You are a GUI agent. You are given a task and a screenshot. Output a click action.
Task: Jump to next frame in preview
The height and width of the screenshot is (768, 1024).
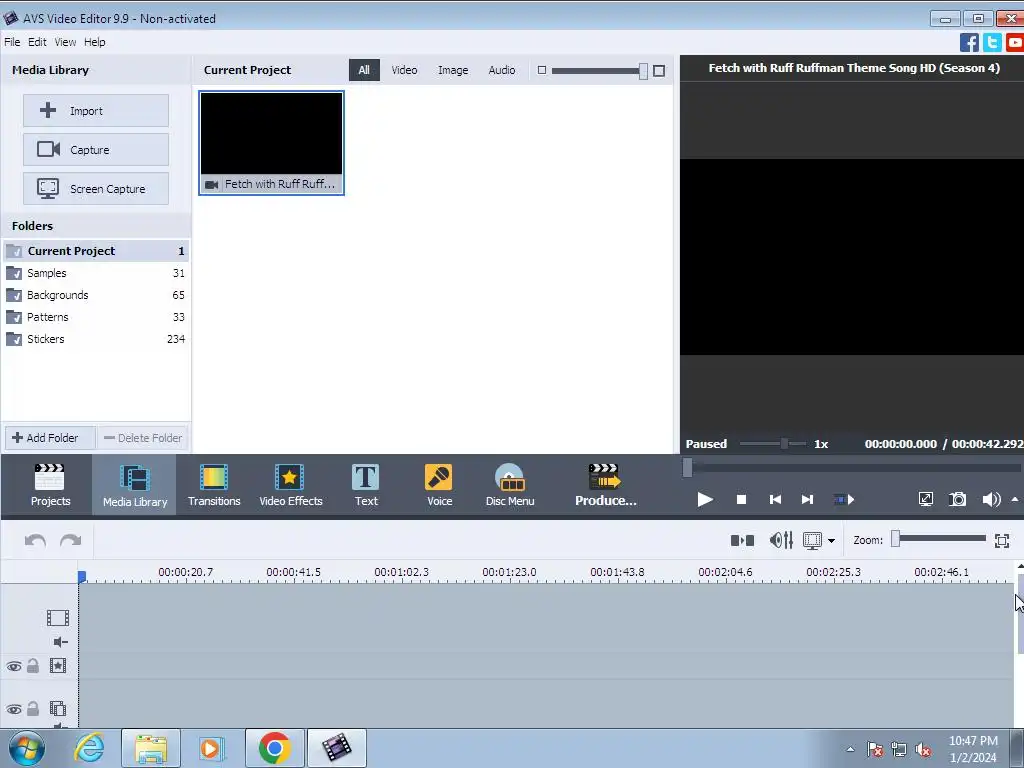[807, 500]
